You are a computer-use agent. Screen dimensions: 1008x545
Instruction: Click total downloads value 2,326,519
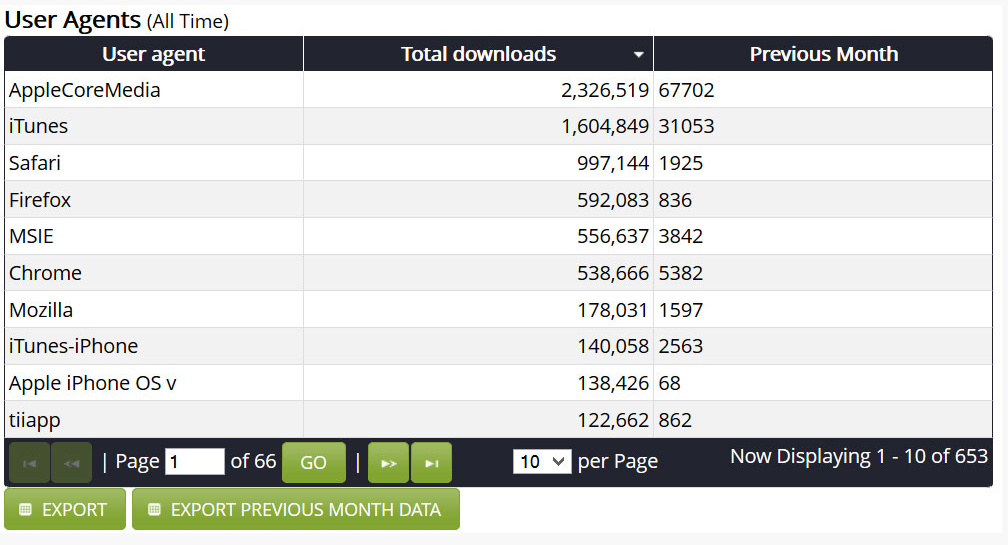(x=605, y=90)
